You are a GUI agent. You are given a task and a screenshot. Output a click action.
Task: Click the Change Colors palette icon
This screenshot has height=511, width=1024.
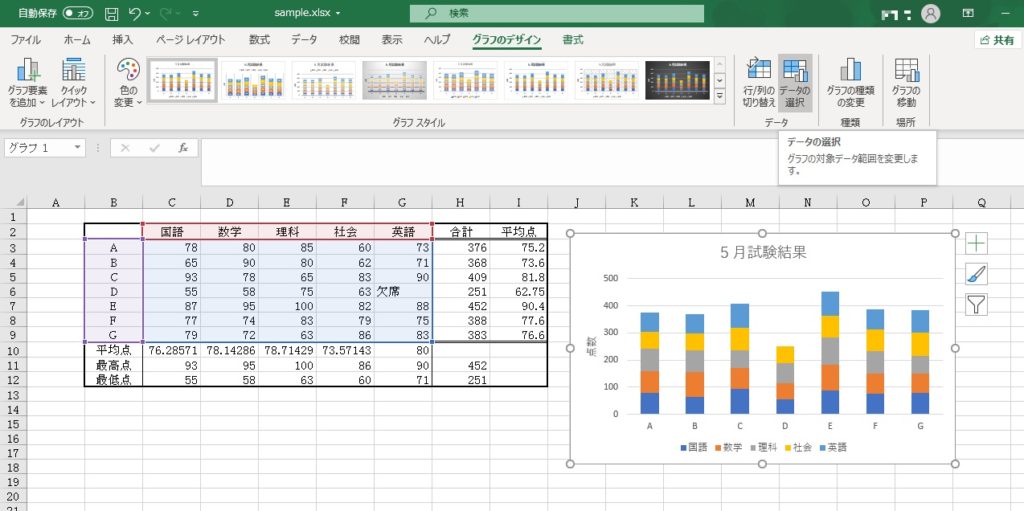pos(128,72)
